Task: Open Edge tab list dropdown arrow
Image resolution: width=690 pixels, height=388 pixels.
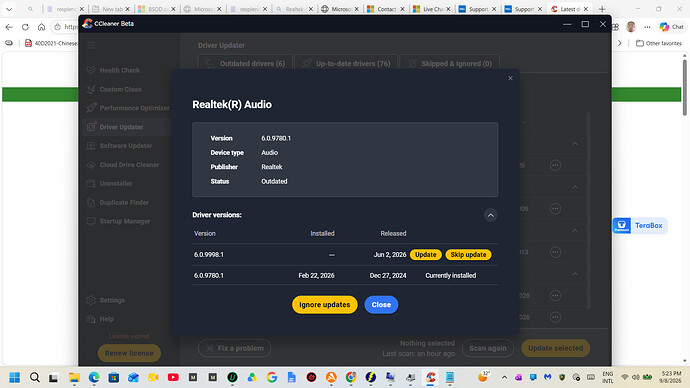Action: tap(9, 9)
